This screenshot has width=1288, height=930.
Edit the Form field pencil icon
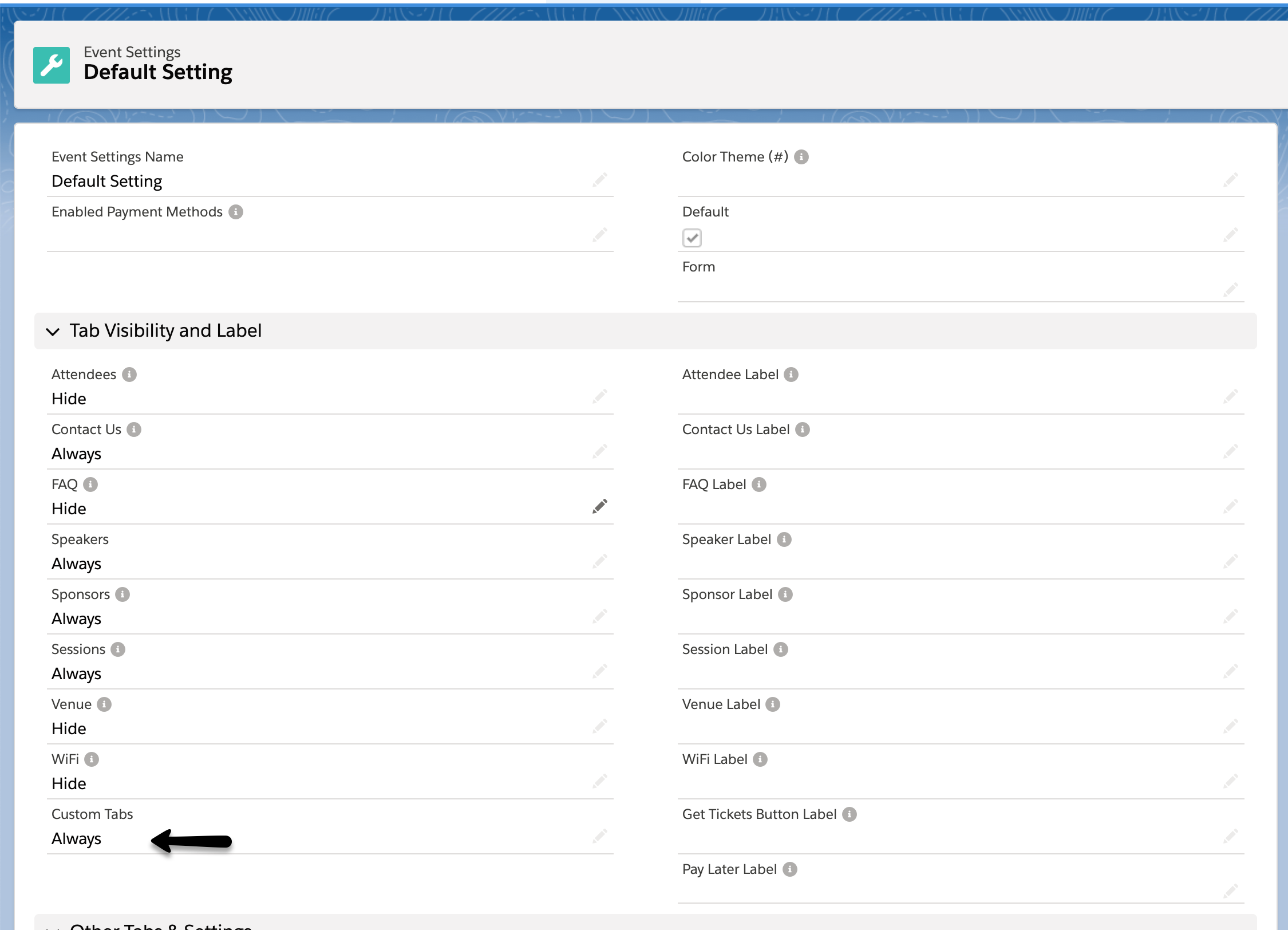(x=1230, y=290)
